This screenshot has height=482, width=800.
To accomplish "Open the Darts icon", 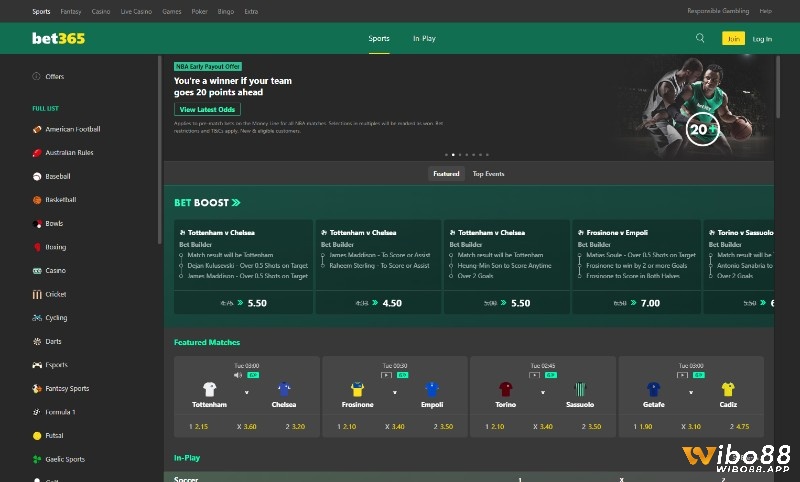I will [x=37, y=342].
